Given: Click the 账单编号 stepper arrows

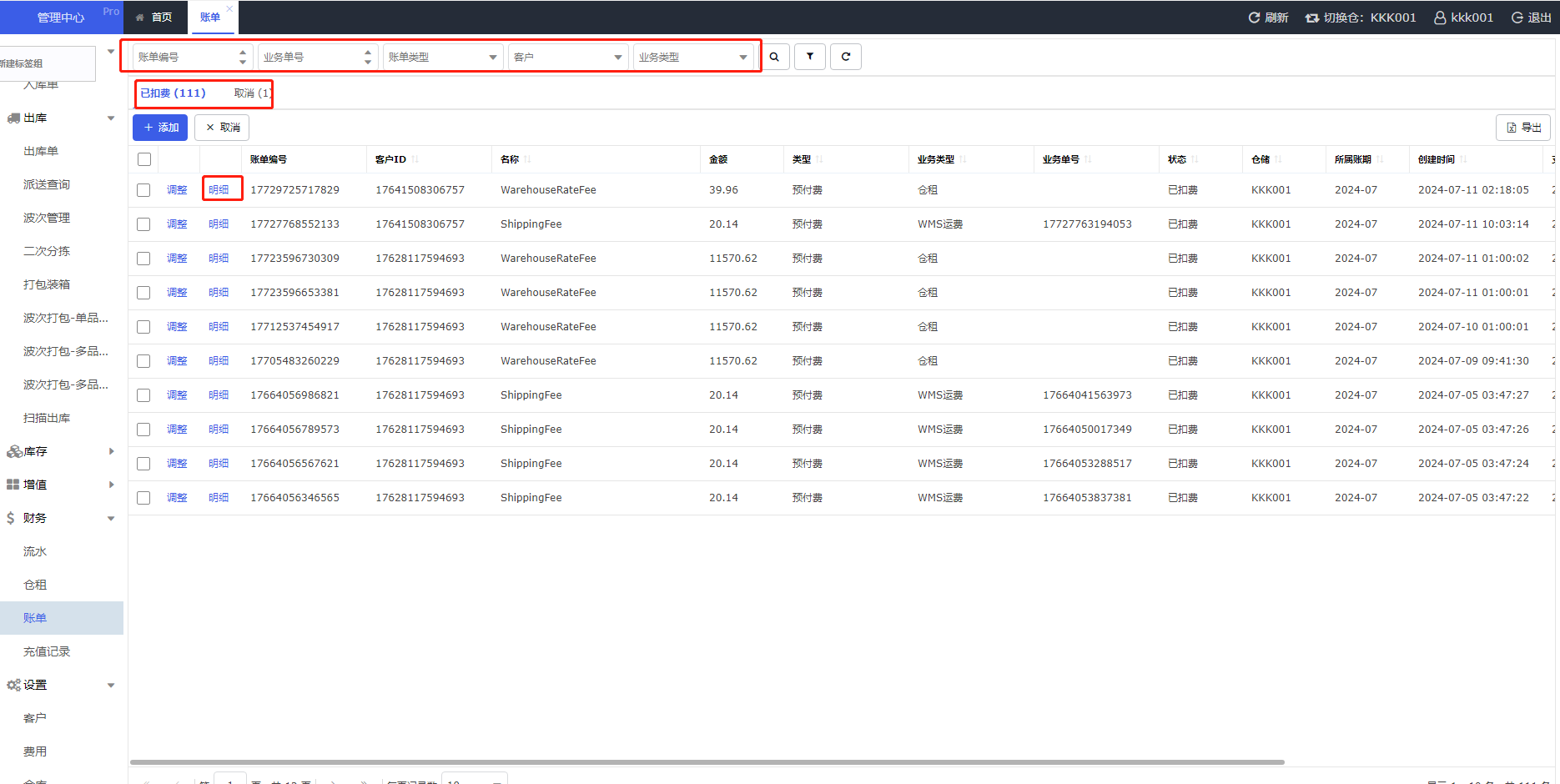Looking at the screenshot, I should tap(243, 57).
